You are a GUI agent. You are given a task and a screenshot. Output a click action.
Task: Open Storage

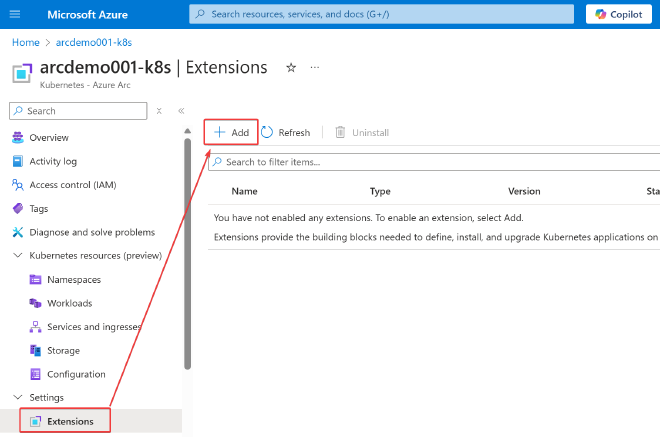click(63, 350)
